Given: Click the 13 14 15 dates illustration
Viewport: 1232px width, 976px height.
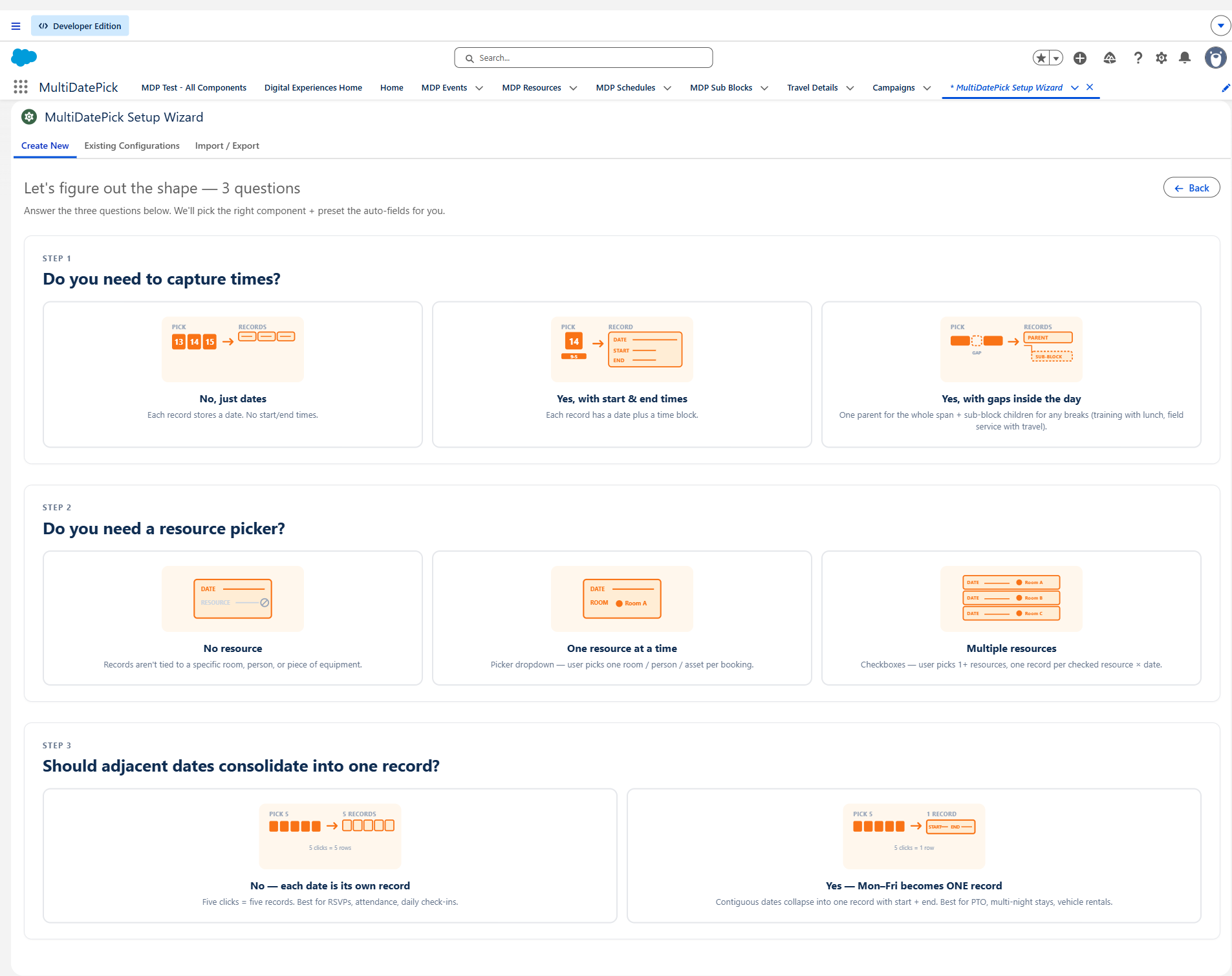Looking at the screenshot, I should (233, 349).
